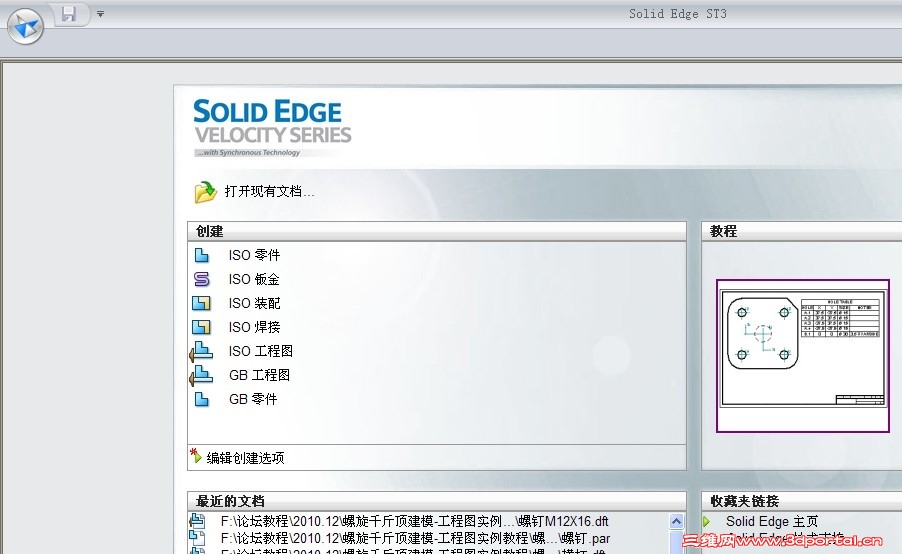Screen dimensions: 902x554
Task: Click draft file icon beside 螺钉M12X16.dft
Action: (x=197, y=521)
